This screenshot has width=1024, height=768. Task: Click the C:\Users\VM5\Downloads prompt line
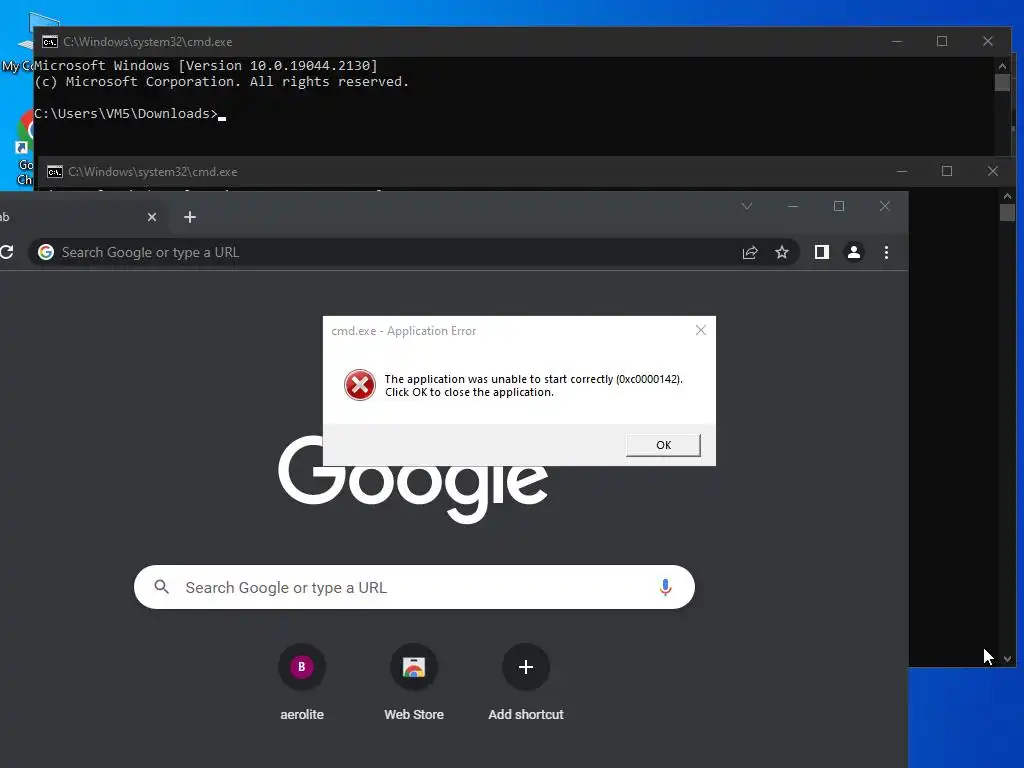[130, 114]
